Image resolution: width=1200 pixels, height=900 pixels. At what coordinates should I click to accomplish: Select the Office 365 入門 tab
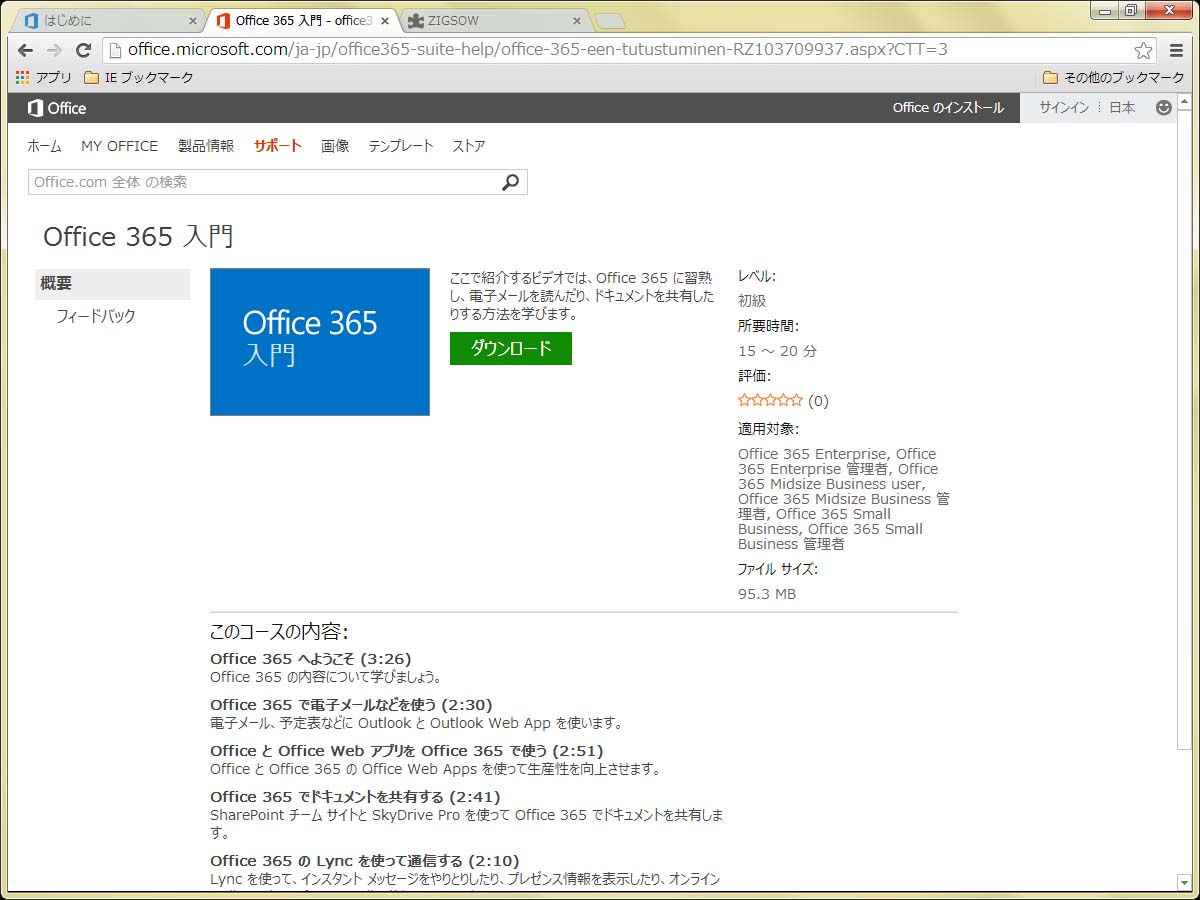click(x=303, y=21)
